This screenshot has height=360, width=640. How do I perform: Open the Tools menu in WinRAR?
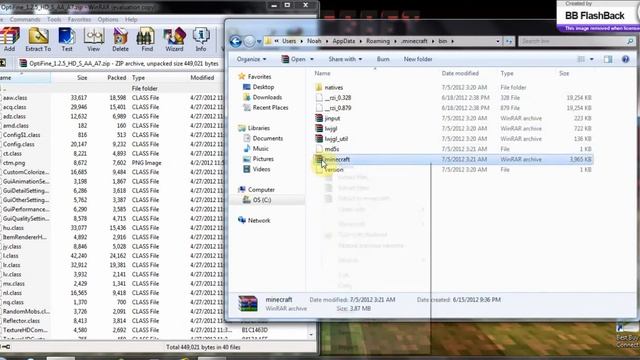click(54, 19)
